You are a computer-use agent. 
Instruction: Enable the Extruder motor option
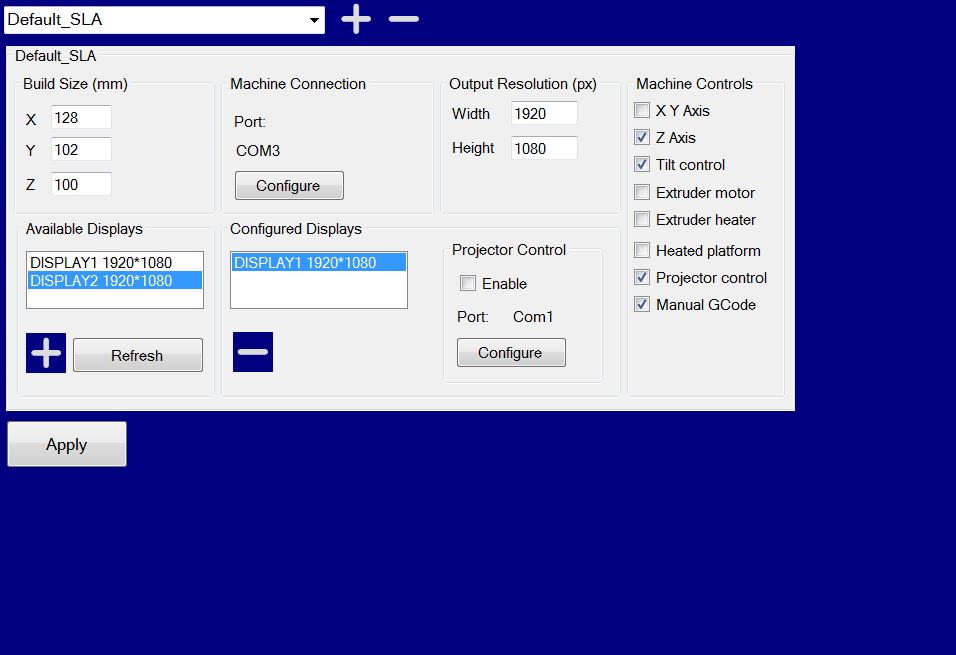click(x=642, y=193)
